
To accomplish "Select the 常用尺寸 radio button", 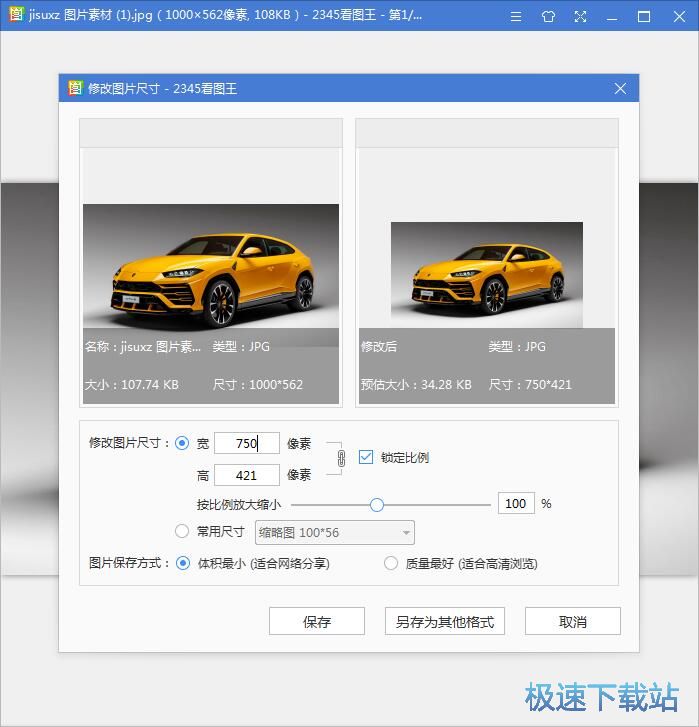I will coord(182,531).
